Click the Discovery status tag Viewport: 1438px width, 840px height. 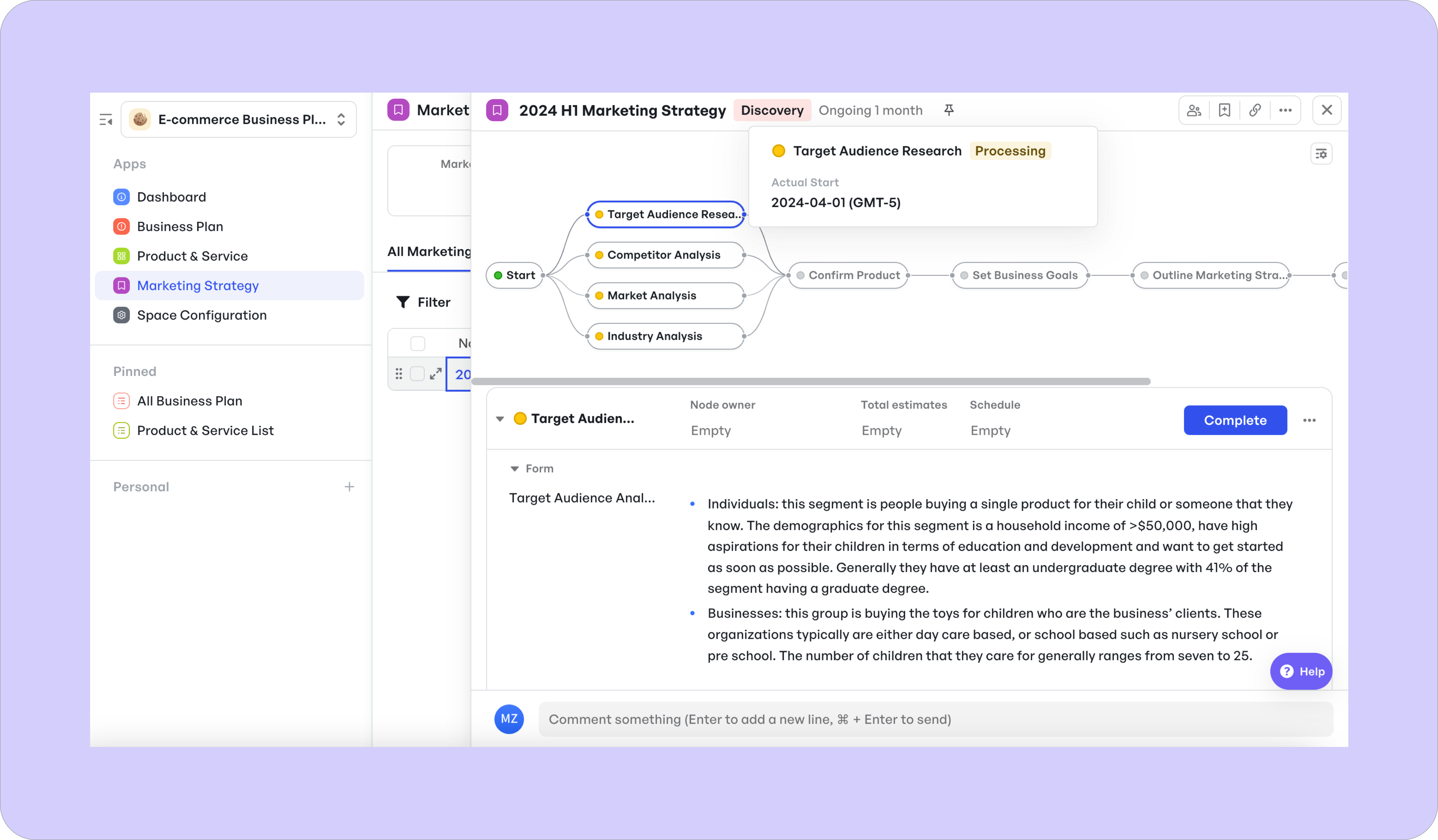click(772, 110)
